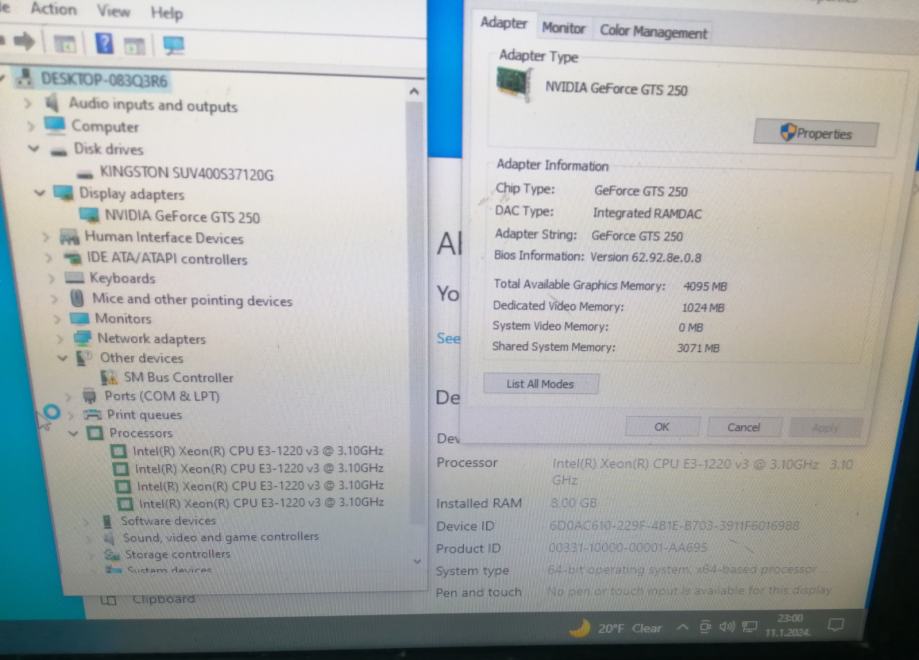This screenshot has height=660, width=919.
Task: Expand the Network adapters node chevron
Action: point(59,338)
